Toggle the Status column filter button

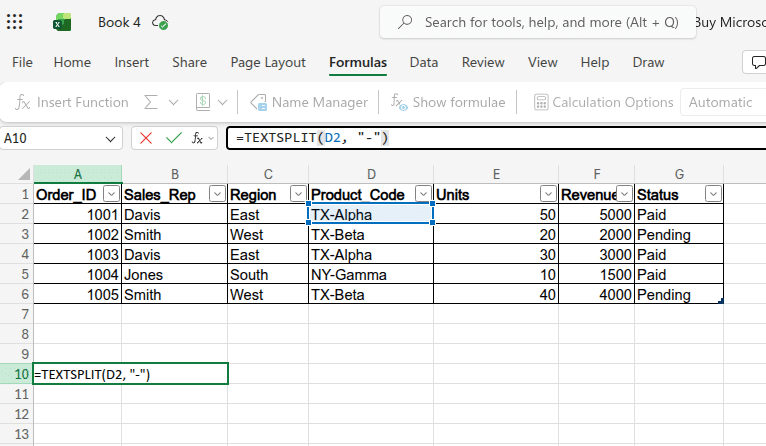(x=713, y=194)
